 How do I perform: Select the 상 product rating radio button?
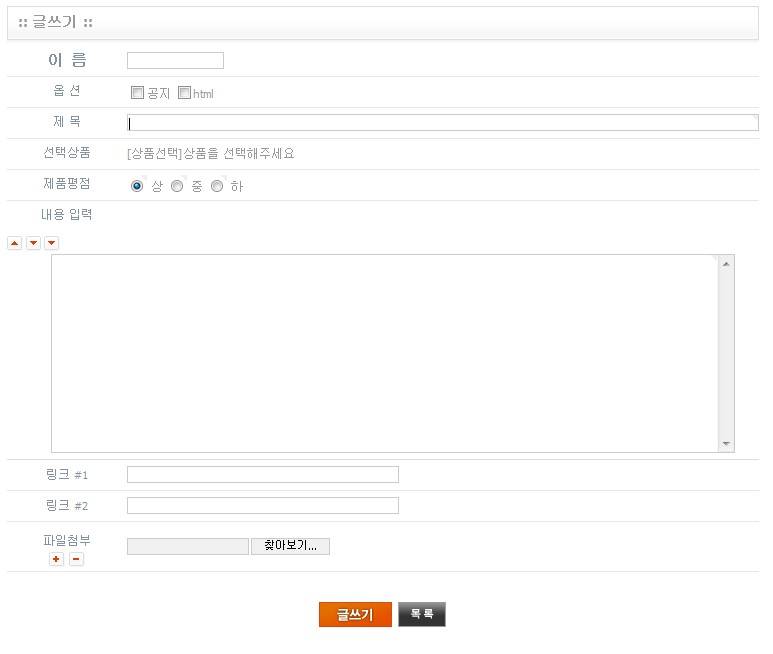click(x=137, y=186)
